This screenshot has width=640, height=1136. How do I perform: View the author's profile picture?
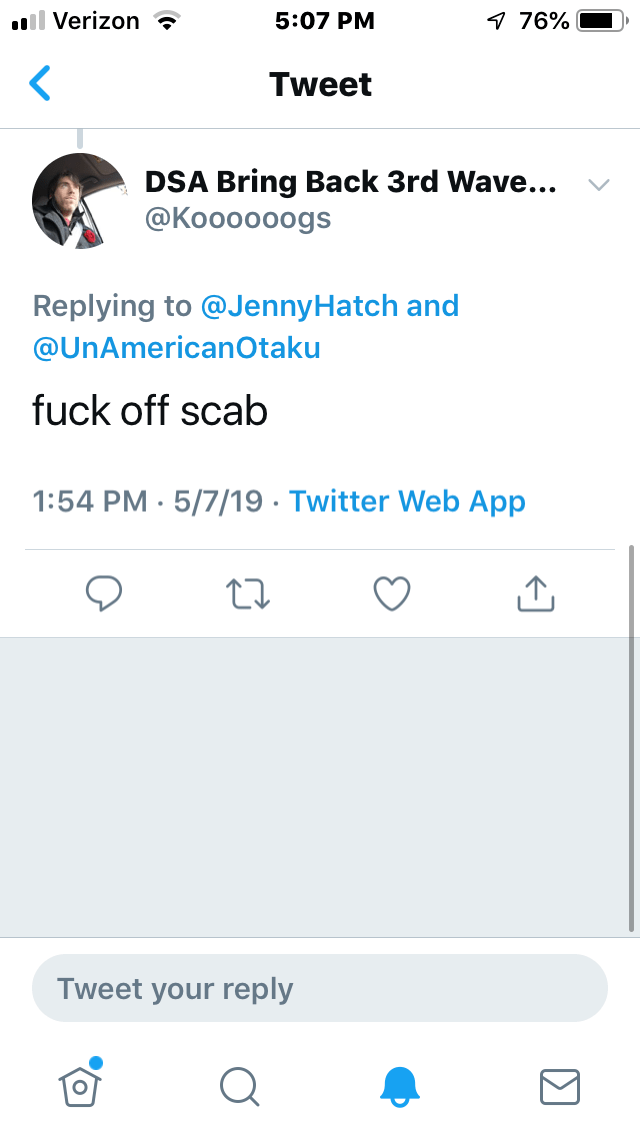(x=80, y=200)
